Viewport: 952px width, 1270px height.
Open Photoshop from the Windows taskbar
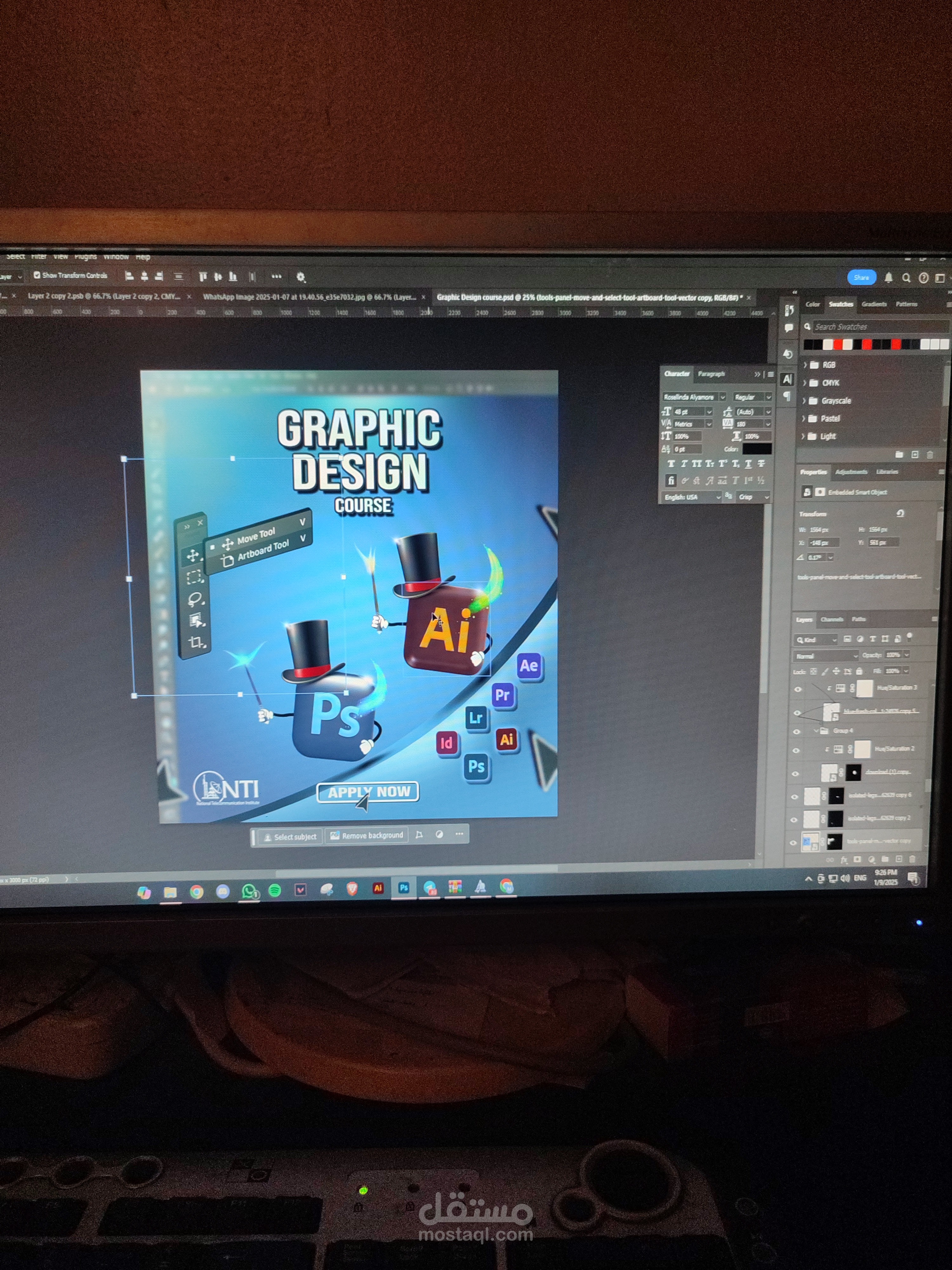404,888
